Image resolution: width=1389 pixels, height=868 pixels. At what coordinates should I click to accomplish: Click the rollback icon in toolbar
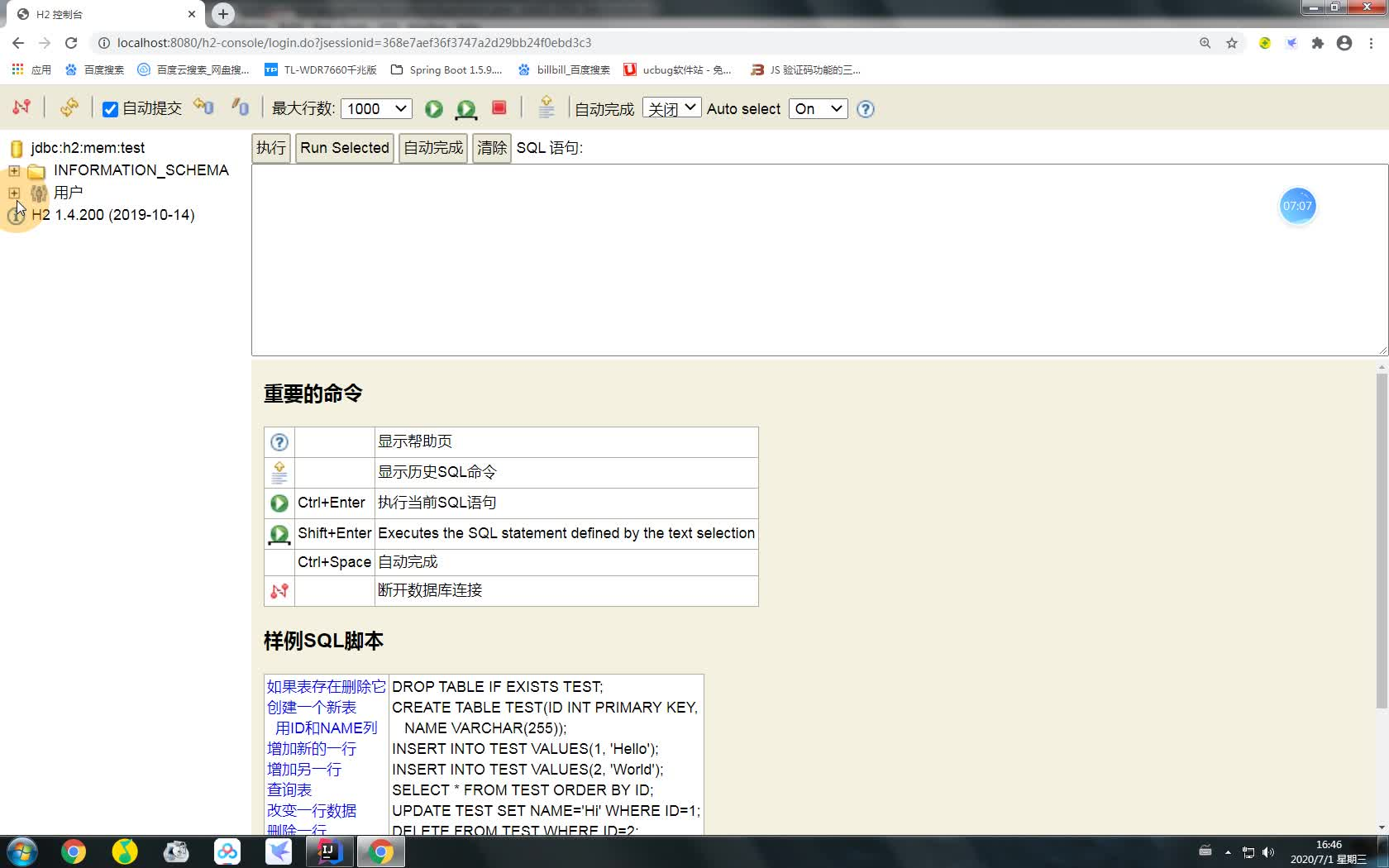click(203, 107)
